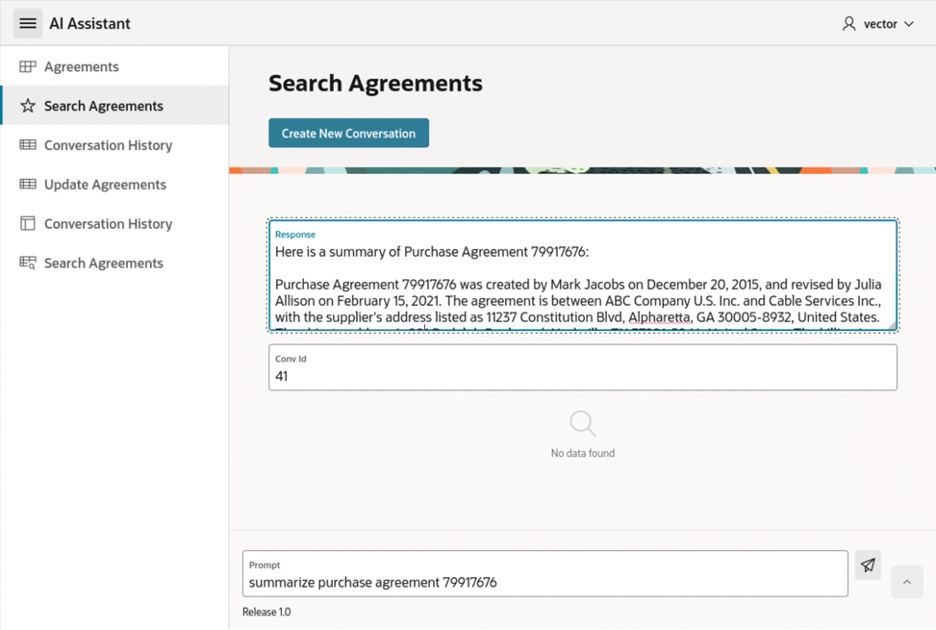Click the bottom Search Agreements search-table icon
The width and height of the screenshot is (936, 630).
pos(28,263)
